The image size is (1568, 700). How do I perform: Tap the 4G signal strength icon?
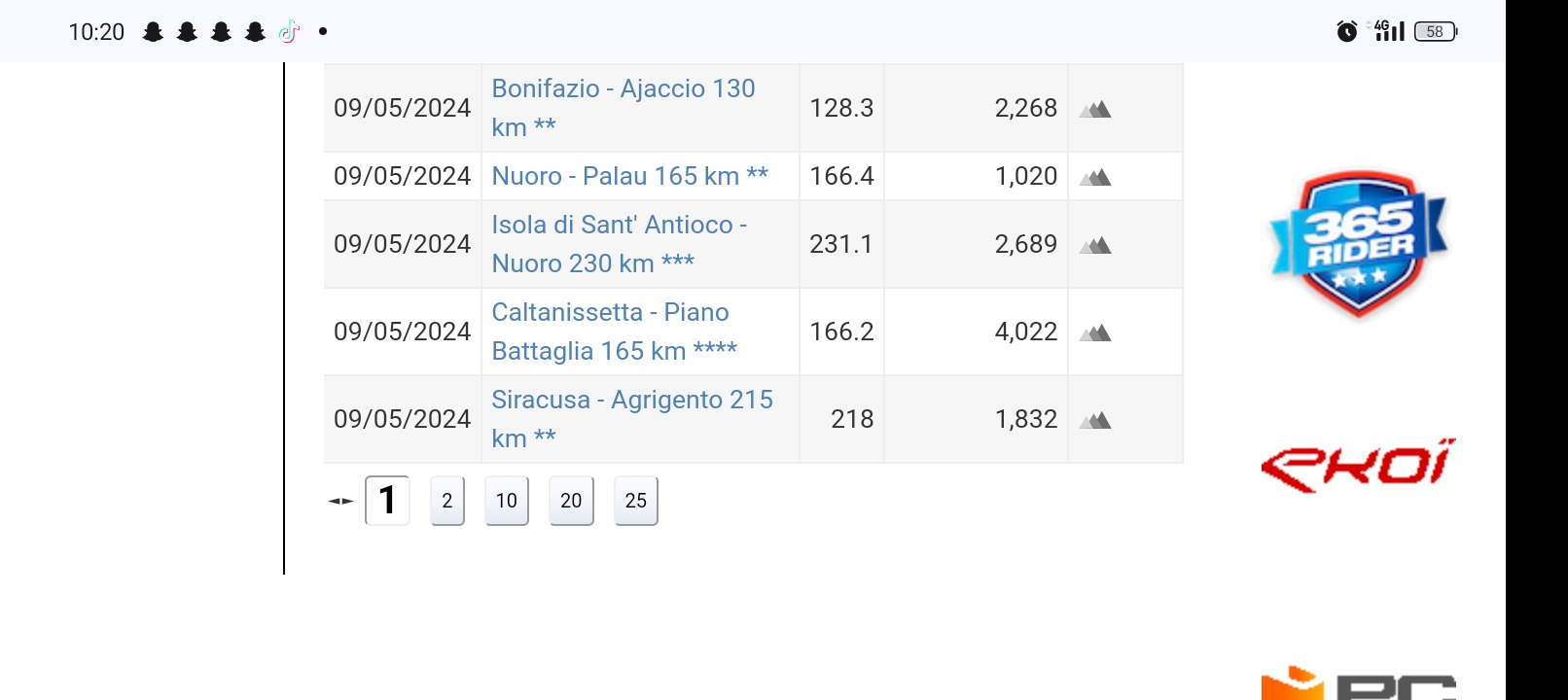(1389, 31)
